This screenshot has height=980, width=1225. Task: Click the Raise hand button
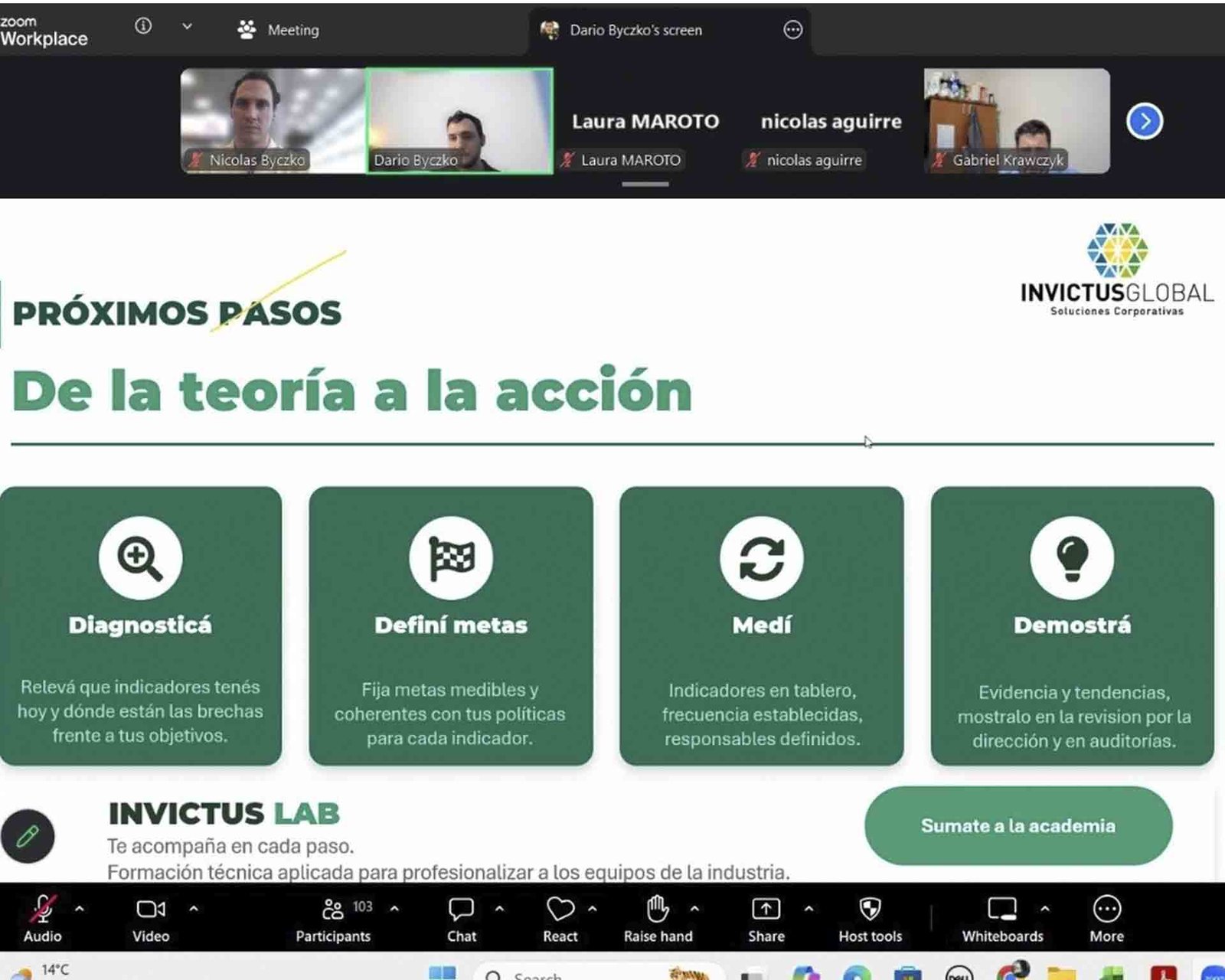(x=658, y=918)
